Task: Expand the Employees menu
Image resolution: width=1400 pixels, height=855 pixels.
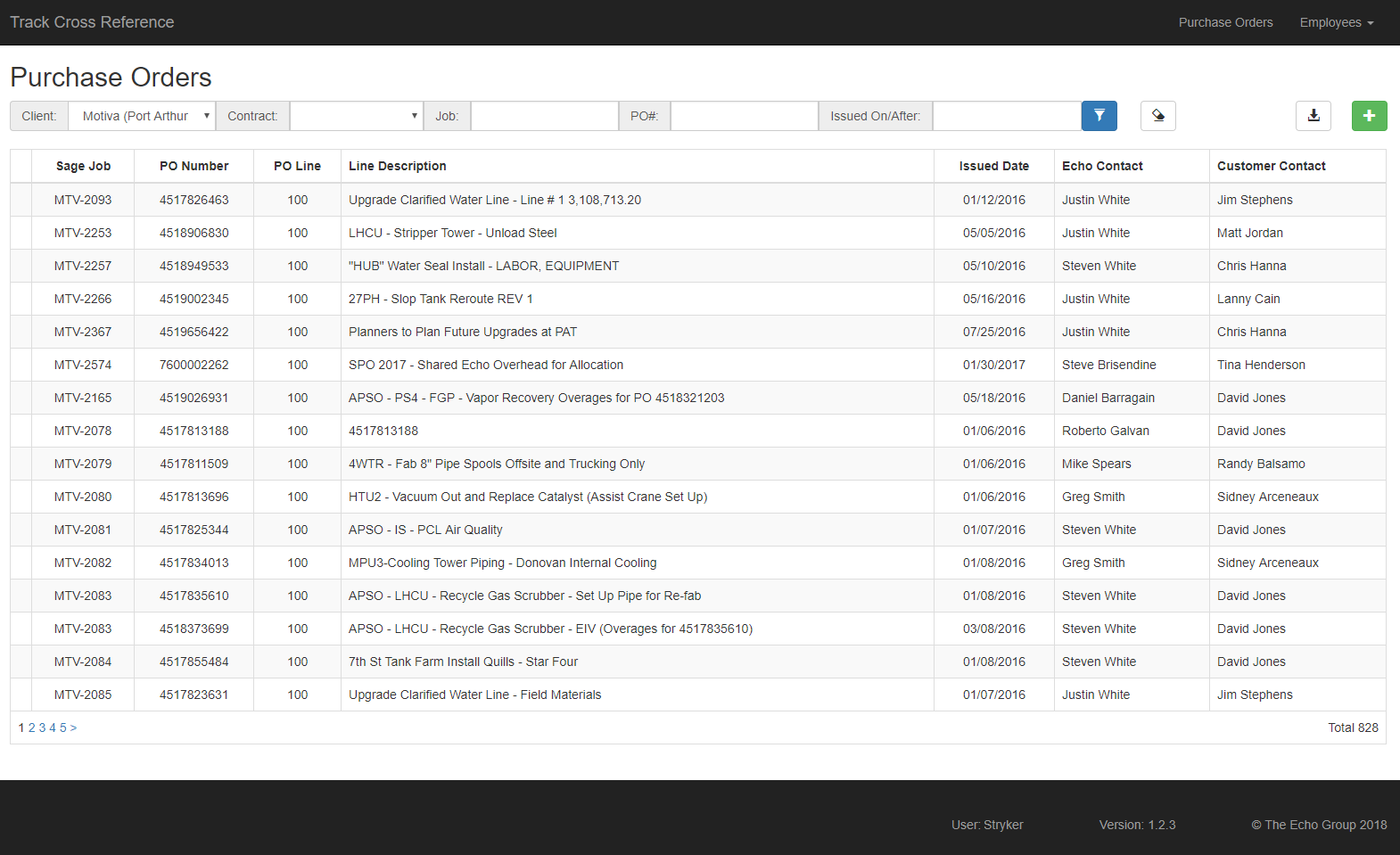Action: pyautogui.click(x=1336, y=22)
